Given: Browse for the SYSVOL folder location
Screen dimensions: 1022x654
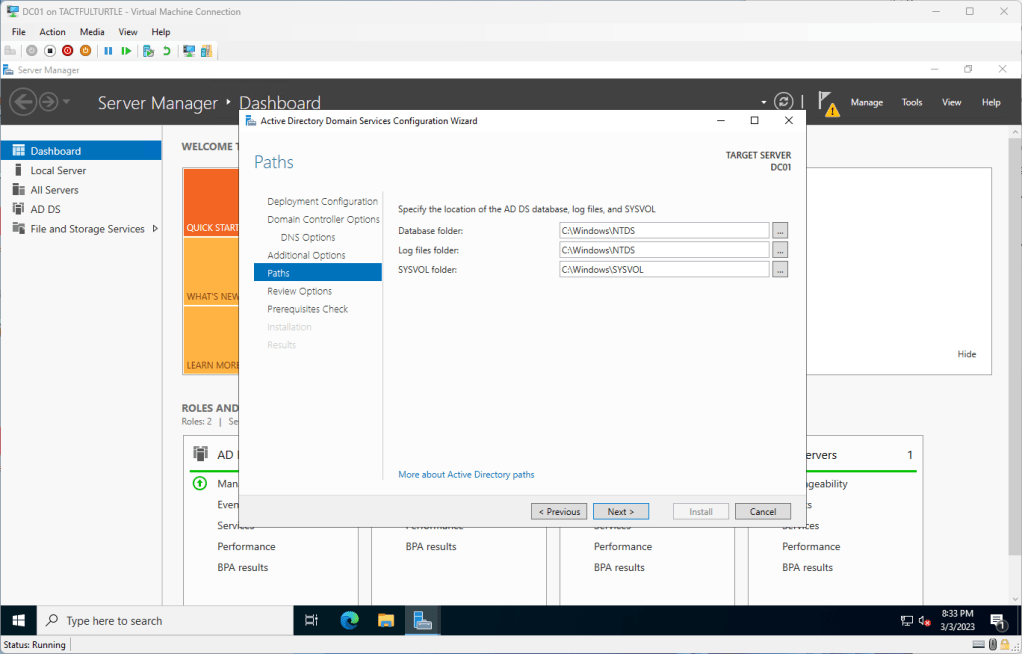Looking at the screenshot, I should [780, 269].
